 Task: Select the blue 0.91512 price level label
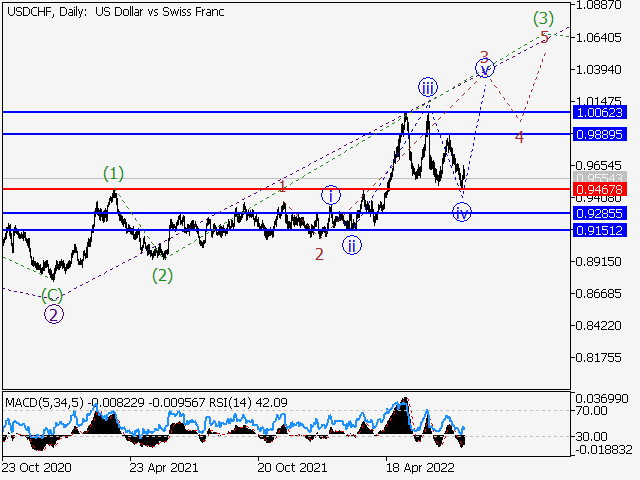[600, 230]
